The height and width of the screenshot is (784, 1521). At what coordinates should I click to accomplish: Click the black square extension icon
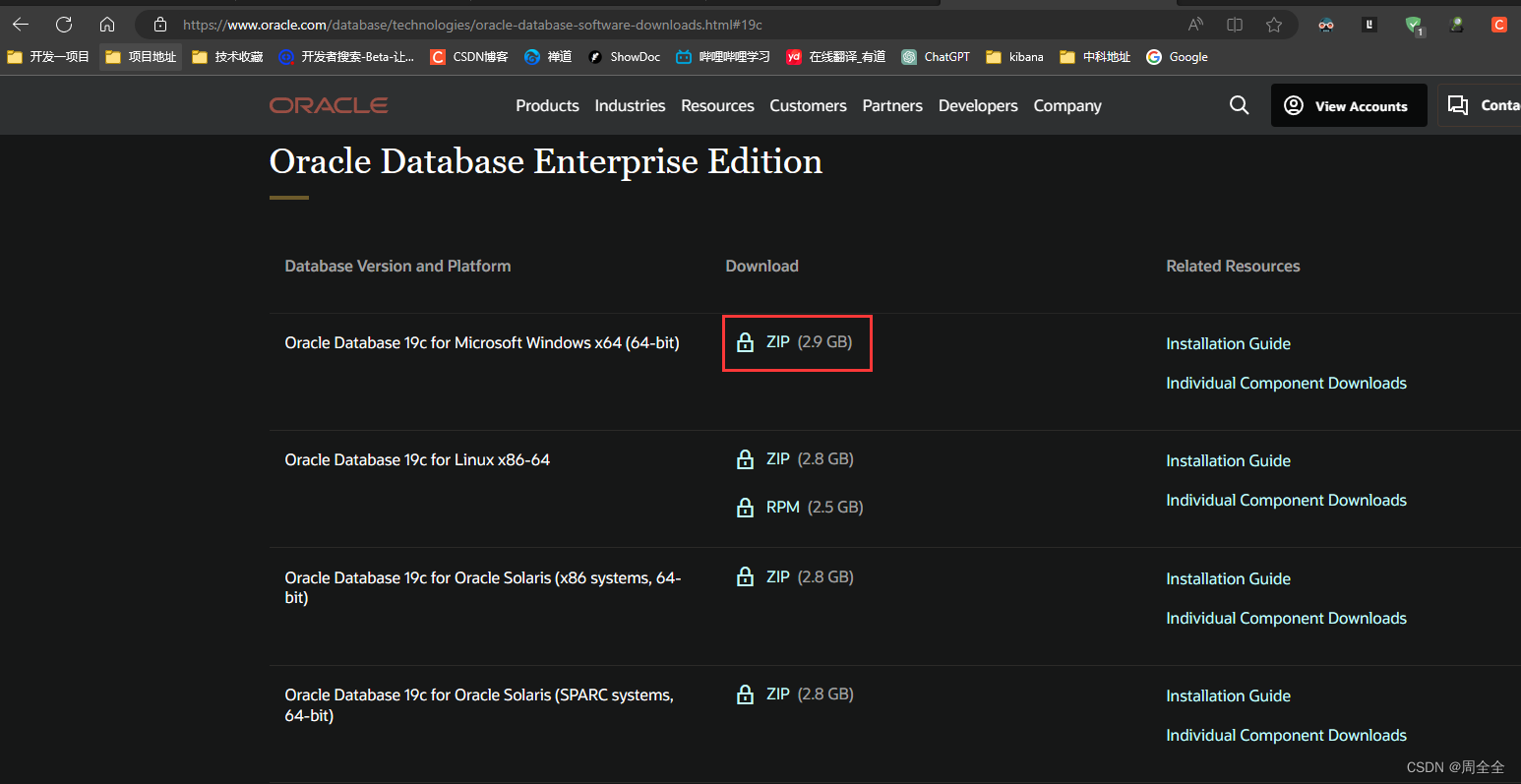tap(1369, 25)
